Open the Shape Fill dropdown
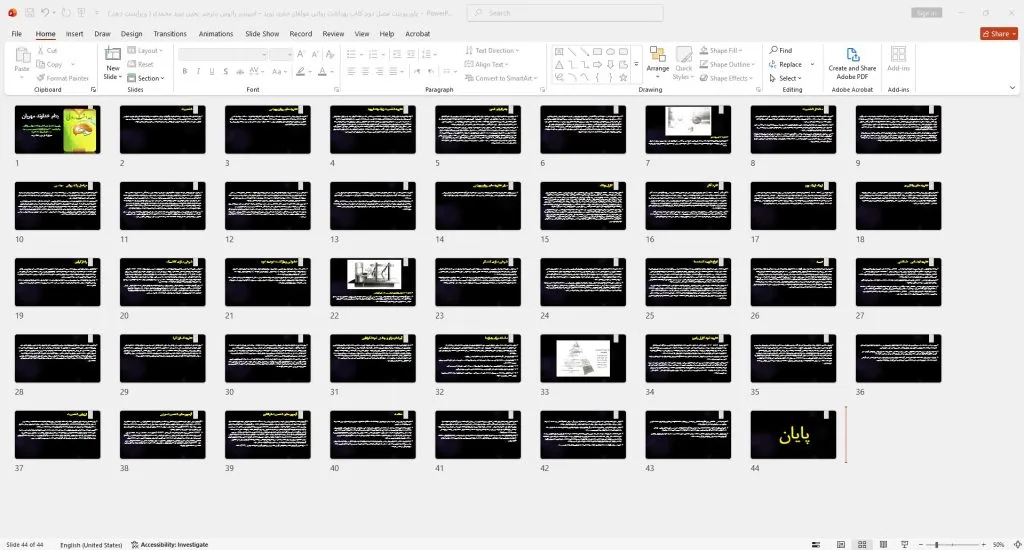This screenshot has width=1024, height=550. pos(722,50)
